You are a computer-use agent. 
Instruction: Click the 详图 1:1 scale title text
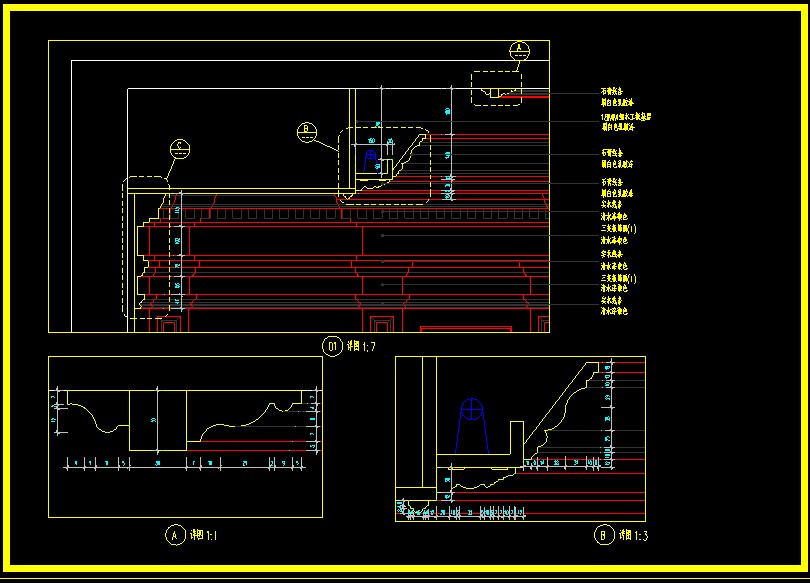click(x=204, y=535)
